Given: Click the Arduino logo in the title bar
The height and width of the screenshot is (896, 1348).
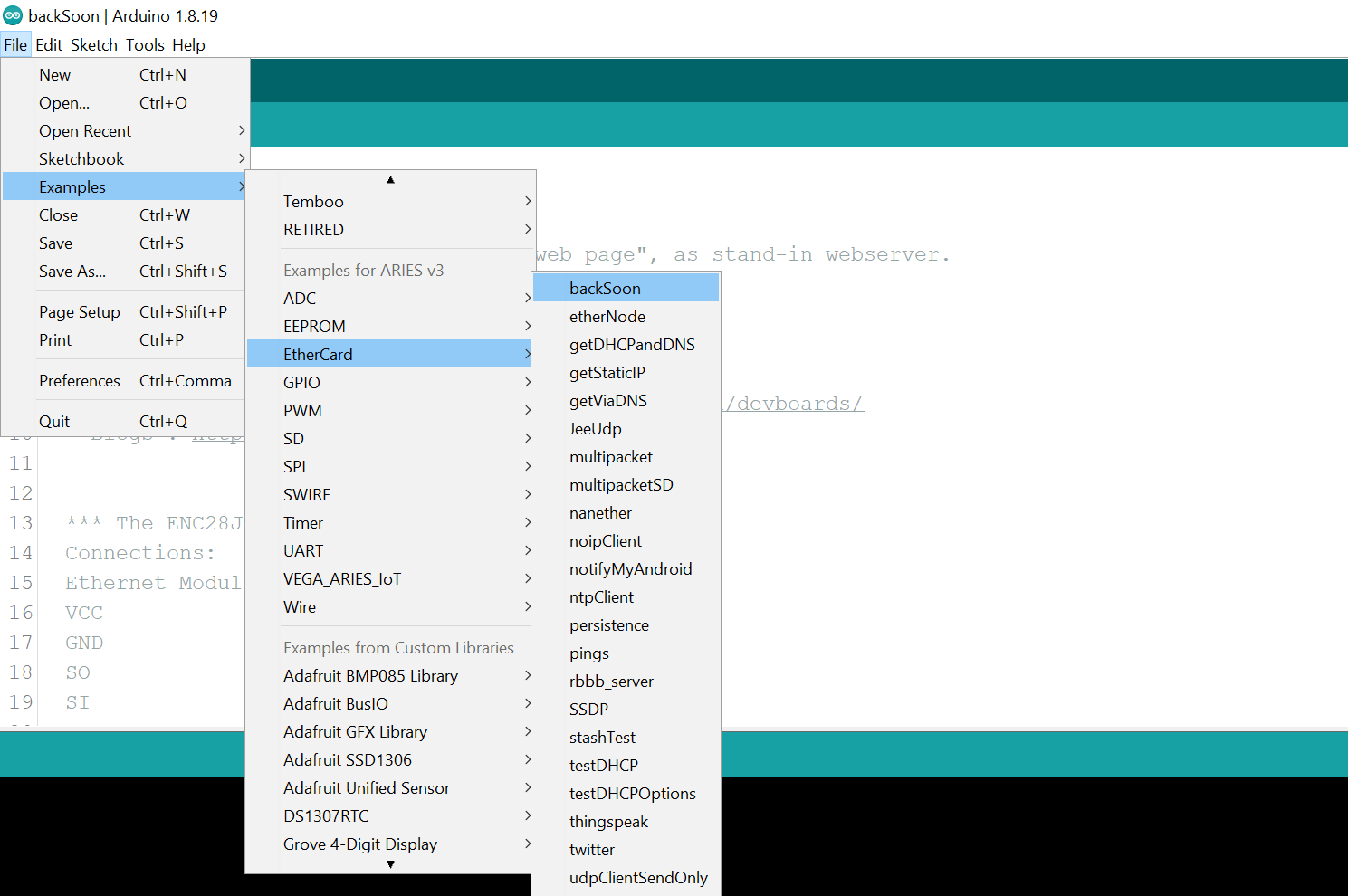Looking at the screenshot, I should click(13, 15).
